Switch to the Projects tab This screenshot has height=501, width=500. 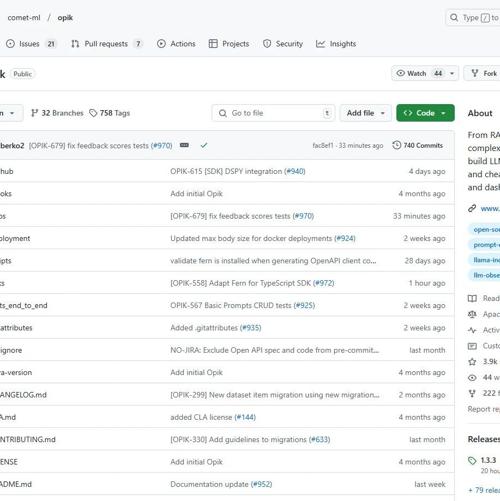click(x=229, y=44)
